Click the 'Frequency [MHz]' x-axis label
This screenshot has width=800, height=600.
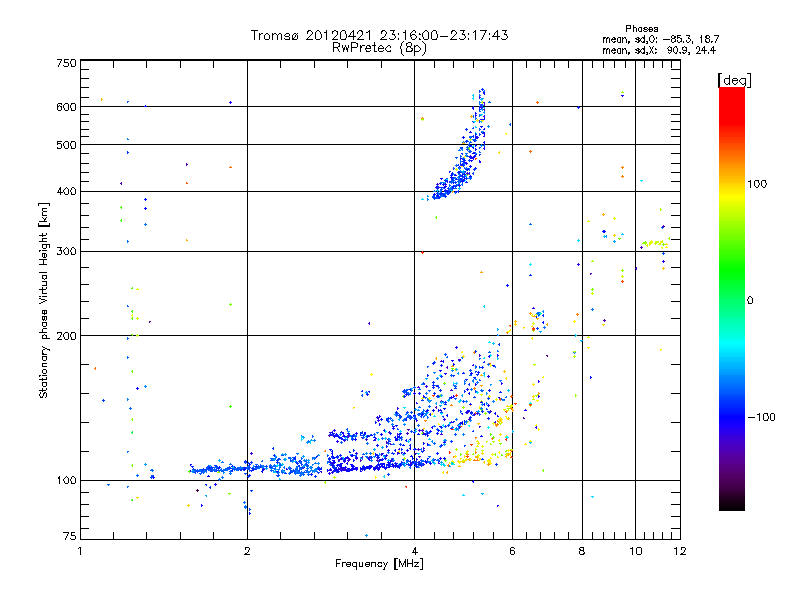(x=379, y=564)
